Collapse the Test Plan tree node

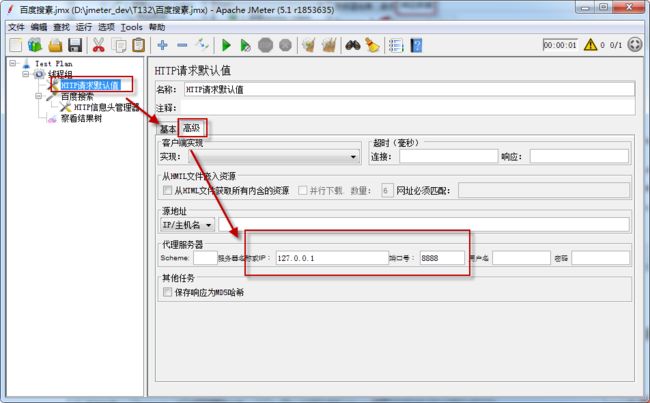point(12,63)
